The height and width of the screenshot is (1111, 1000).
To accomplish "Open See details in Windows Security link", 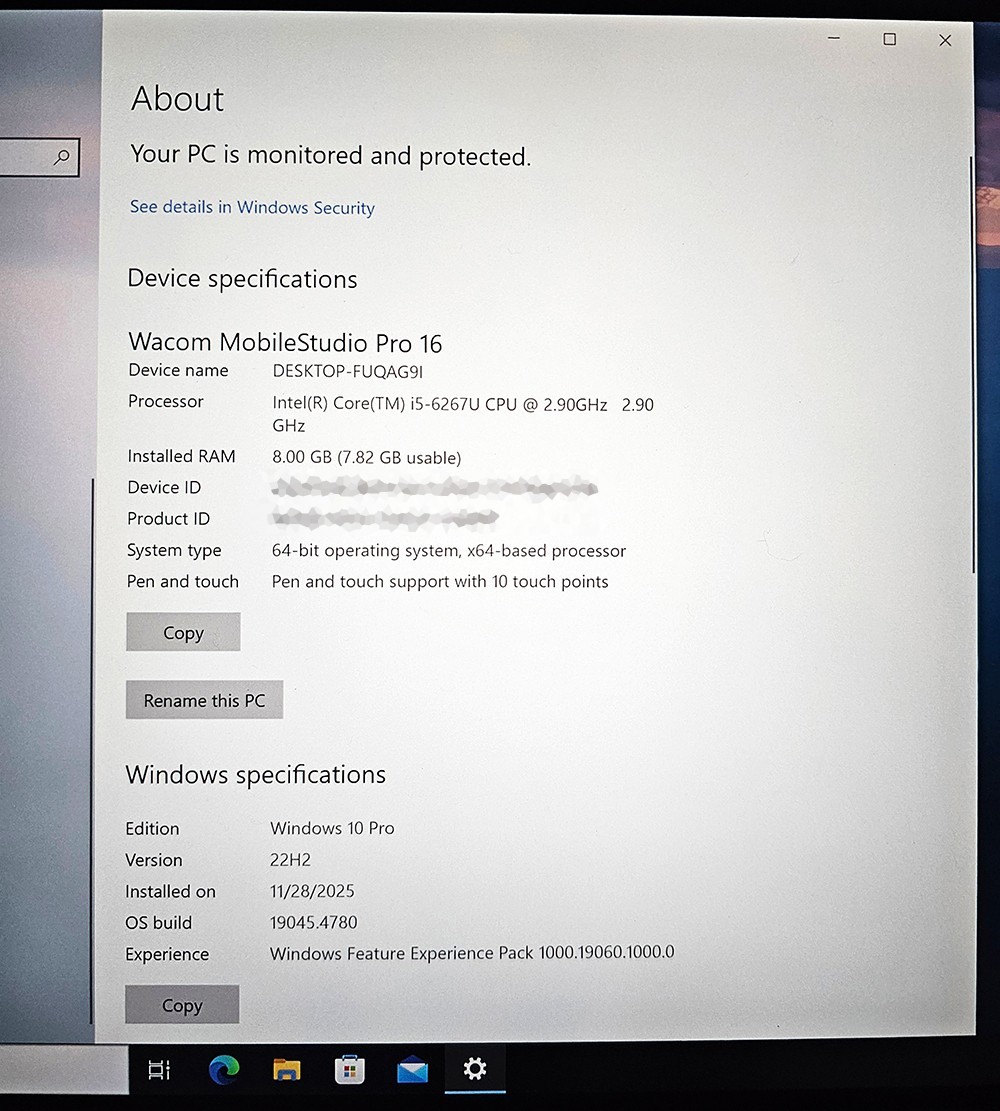I will (252, 207).
